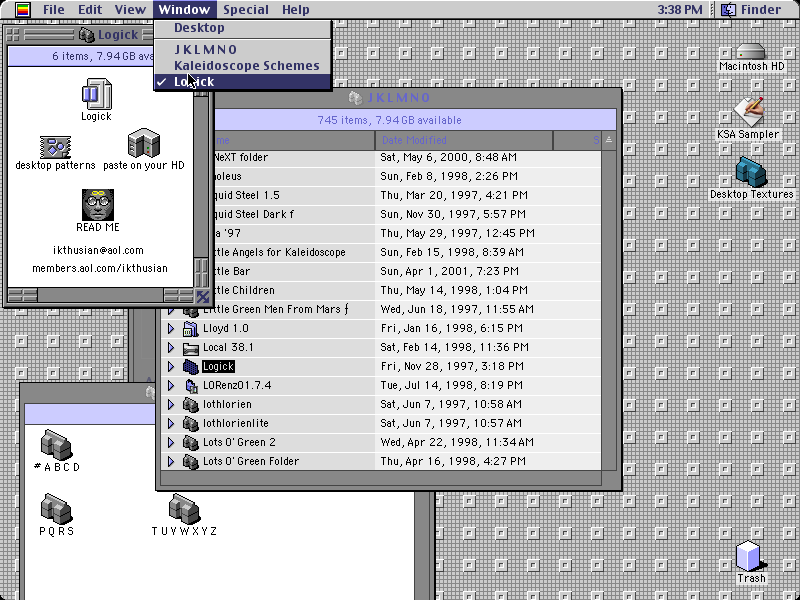This screenshot has height=600, width=800.
Task: Open the Finder application menu
Action: pos(751,10)
